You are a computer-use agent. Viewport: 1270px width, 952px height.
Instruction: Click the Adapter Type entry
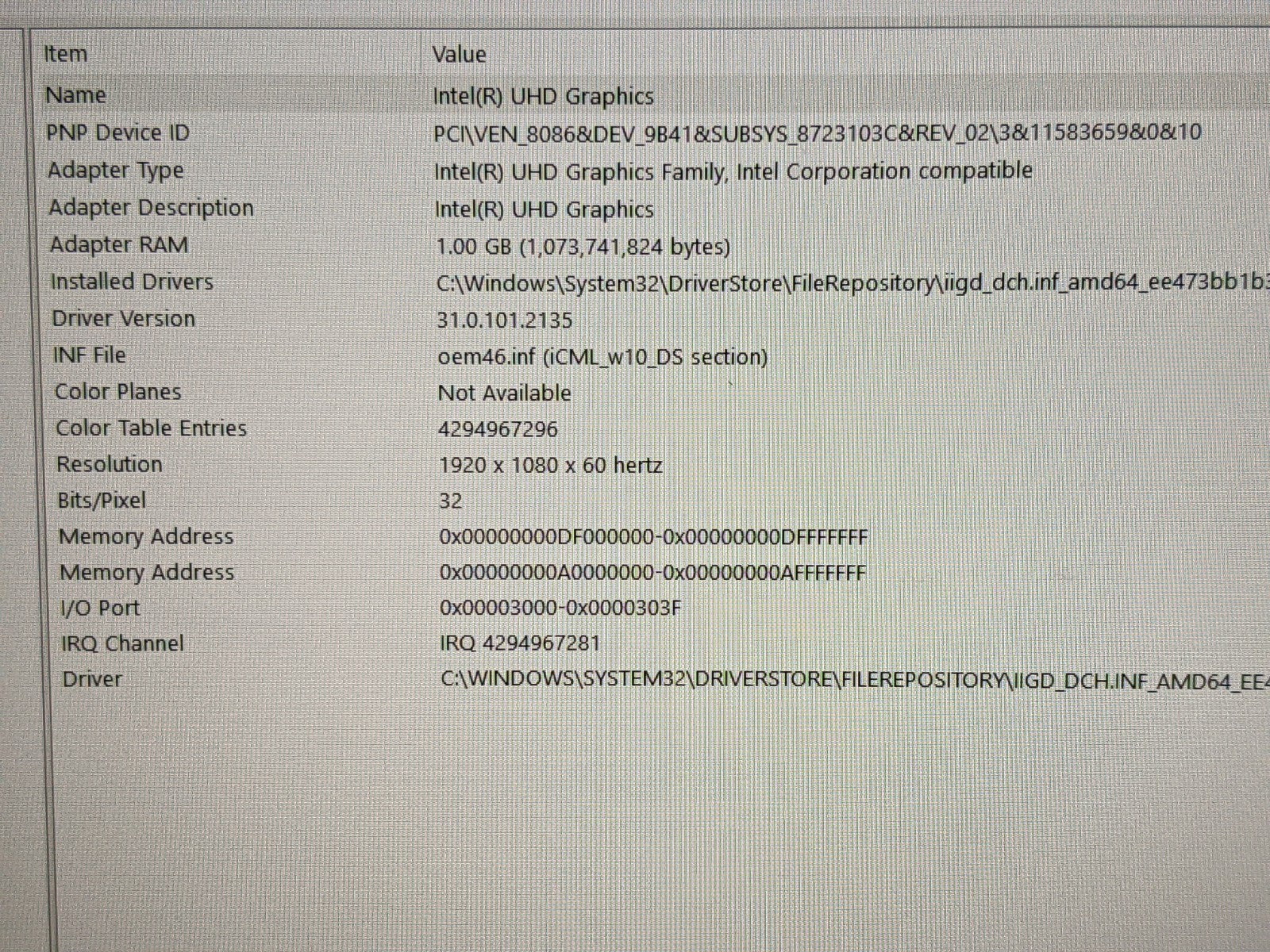tap(116, 171)
